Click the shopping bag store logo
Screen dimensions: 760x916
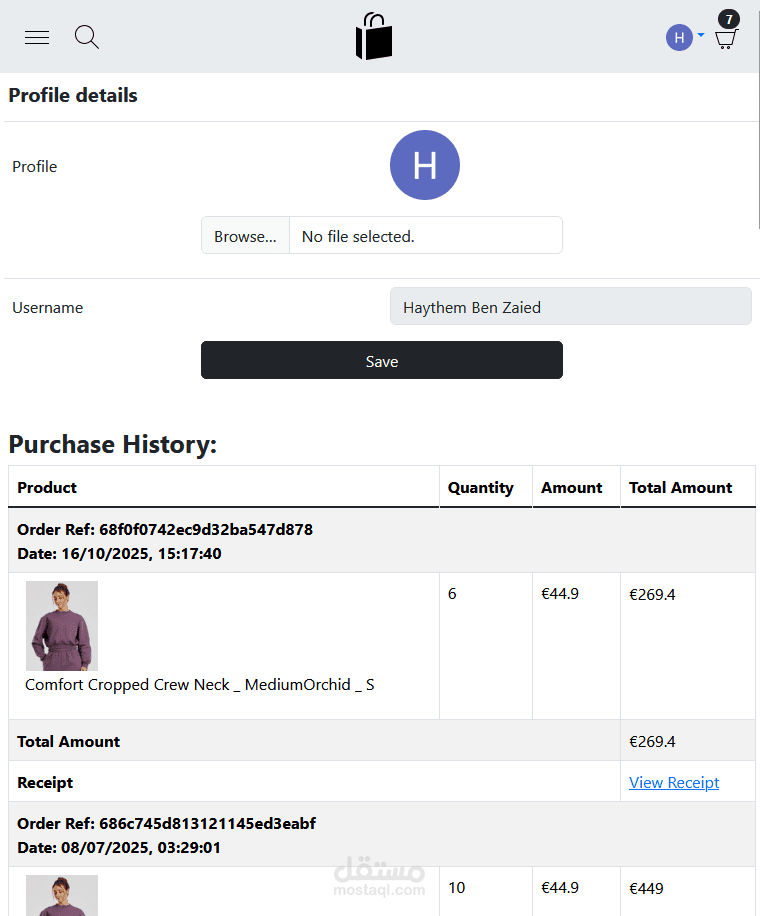pos(374,37)
